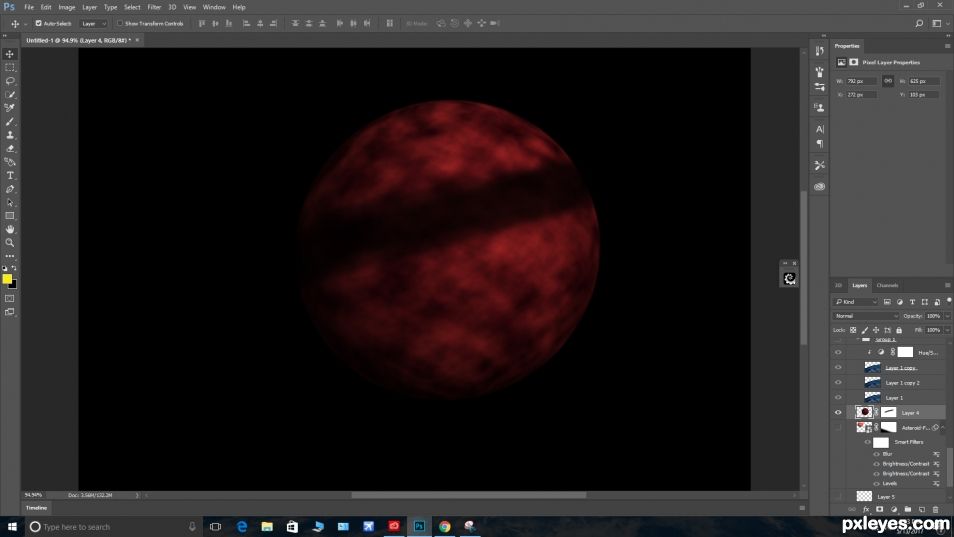Viewport: 954px width, 537px height.
Task: Click the yellow foreground color swatch
Action: pos(7,279)
